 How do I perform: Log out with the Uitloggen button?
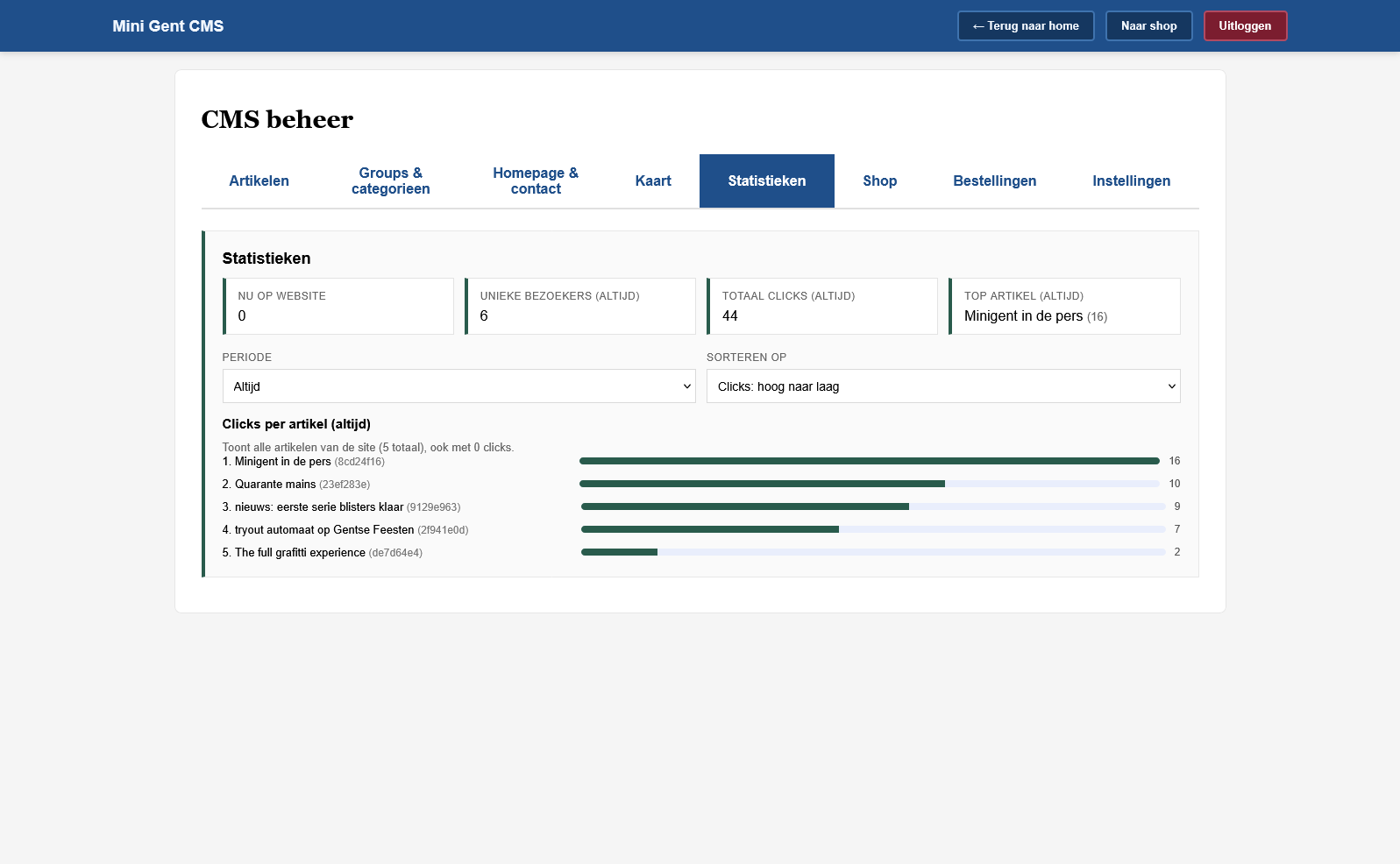[1245, 25]
